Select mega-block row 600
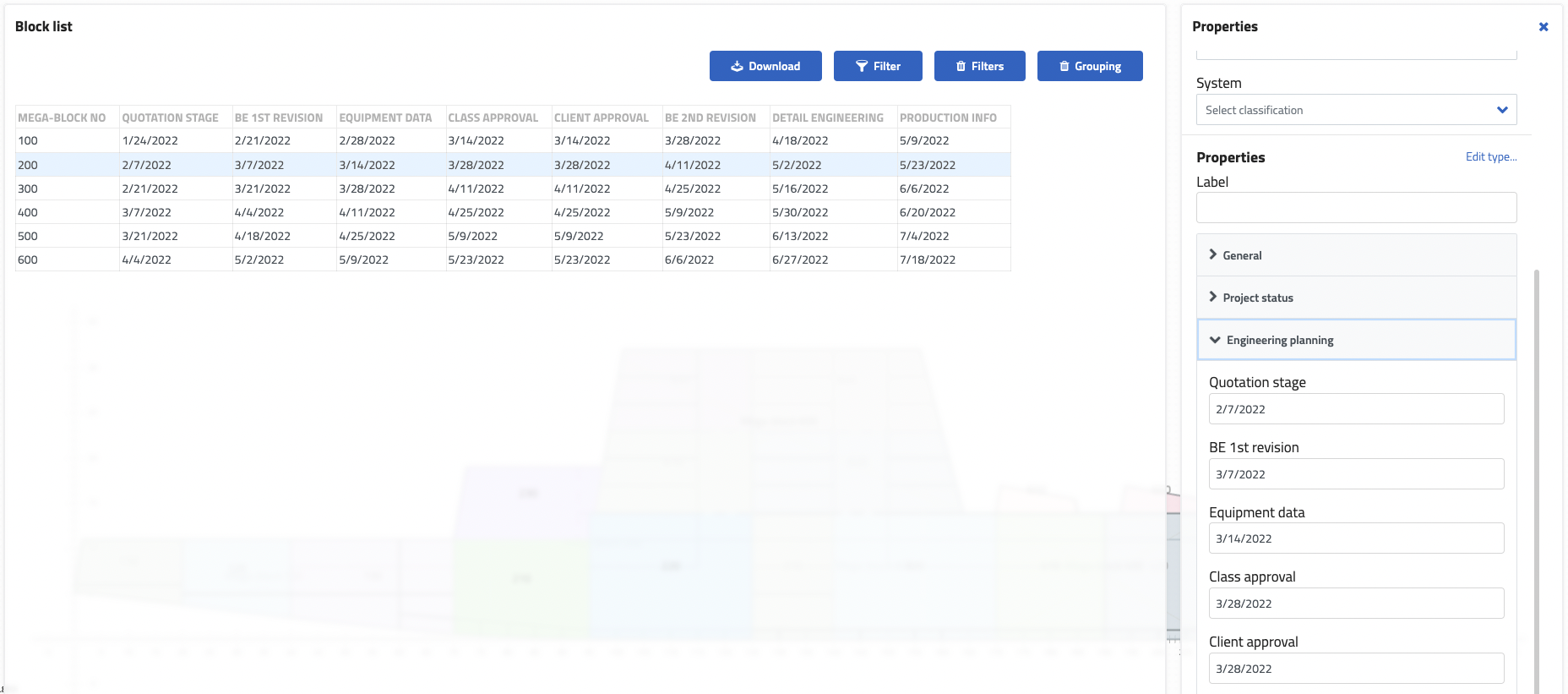Viewport: 1568px width, 694px height. (x=513, y=260)
